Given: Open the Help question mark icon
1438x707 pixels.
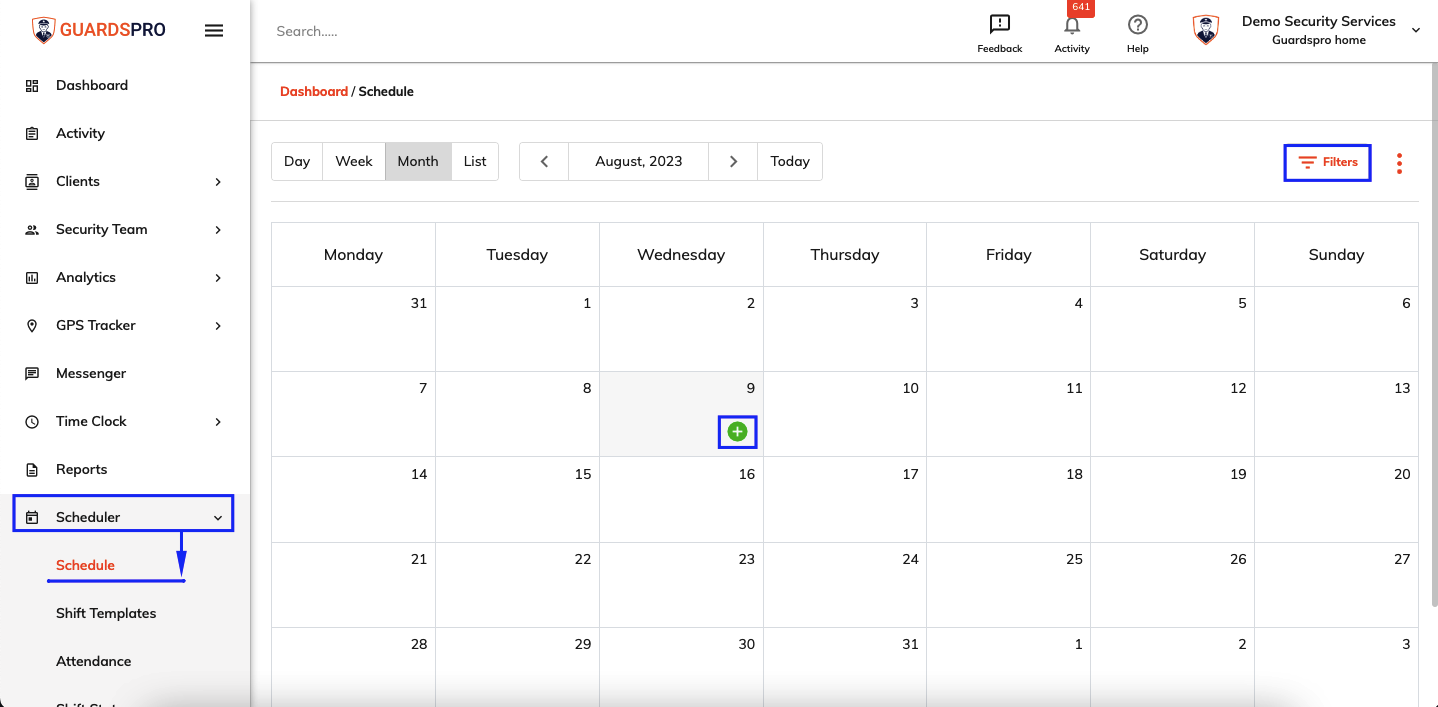Looking at the screenshot, I should click(1137, 25).
